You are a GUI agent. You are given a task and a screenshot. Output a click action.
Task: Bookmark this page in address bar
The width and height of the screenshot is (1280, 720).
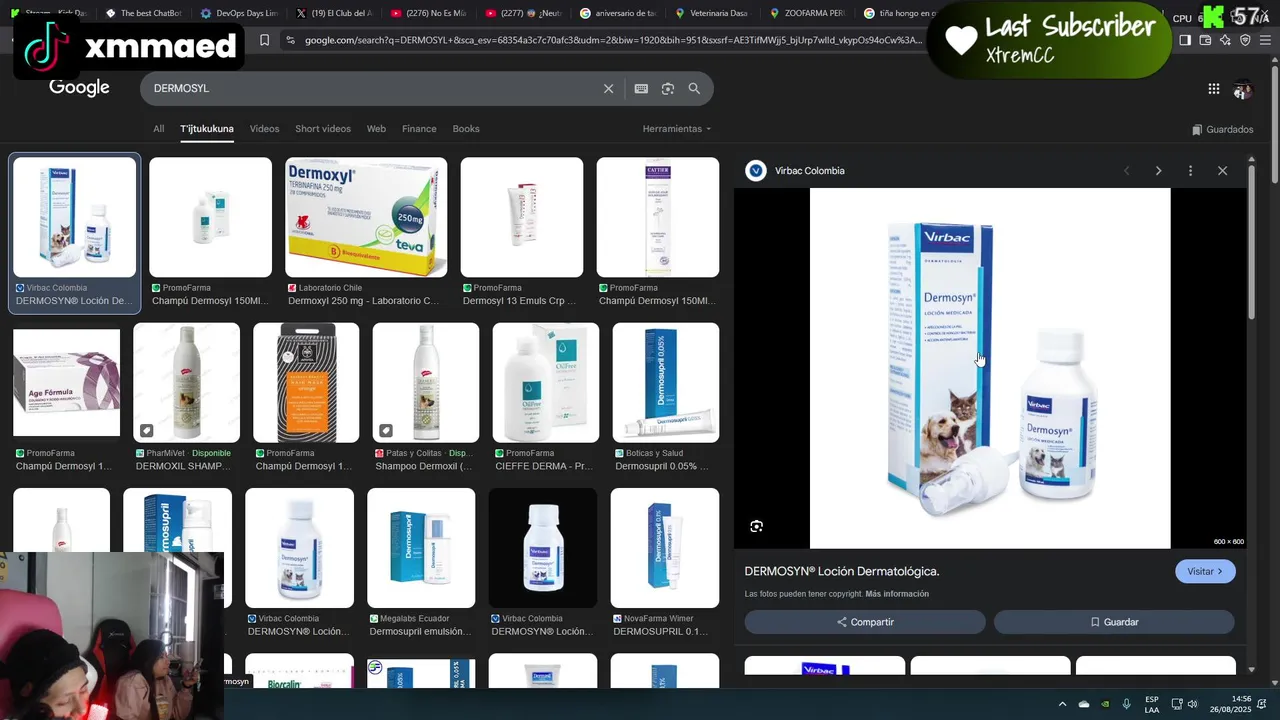(264, 40)
